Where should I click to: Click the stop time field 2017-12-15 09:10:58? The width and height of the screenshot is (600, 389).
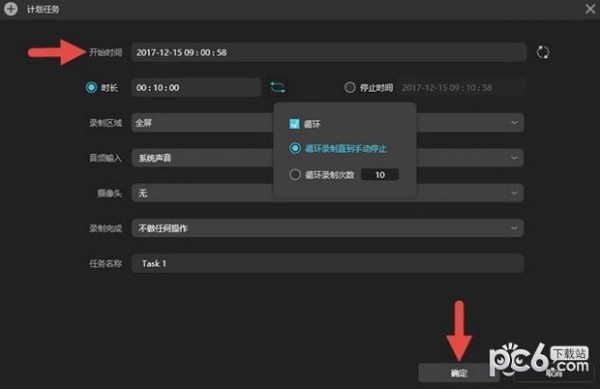click(x=462, y=88)
